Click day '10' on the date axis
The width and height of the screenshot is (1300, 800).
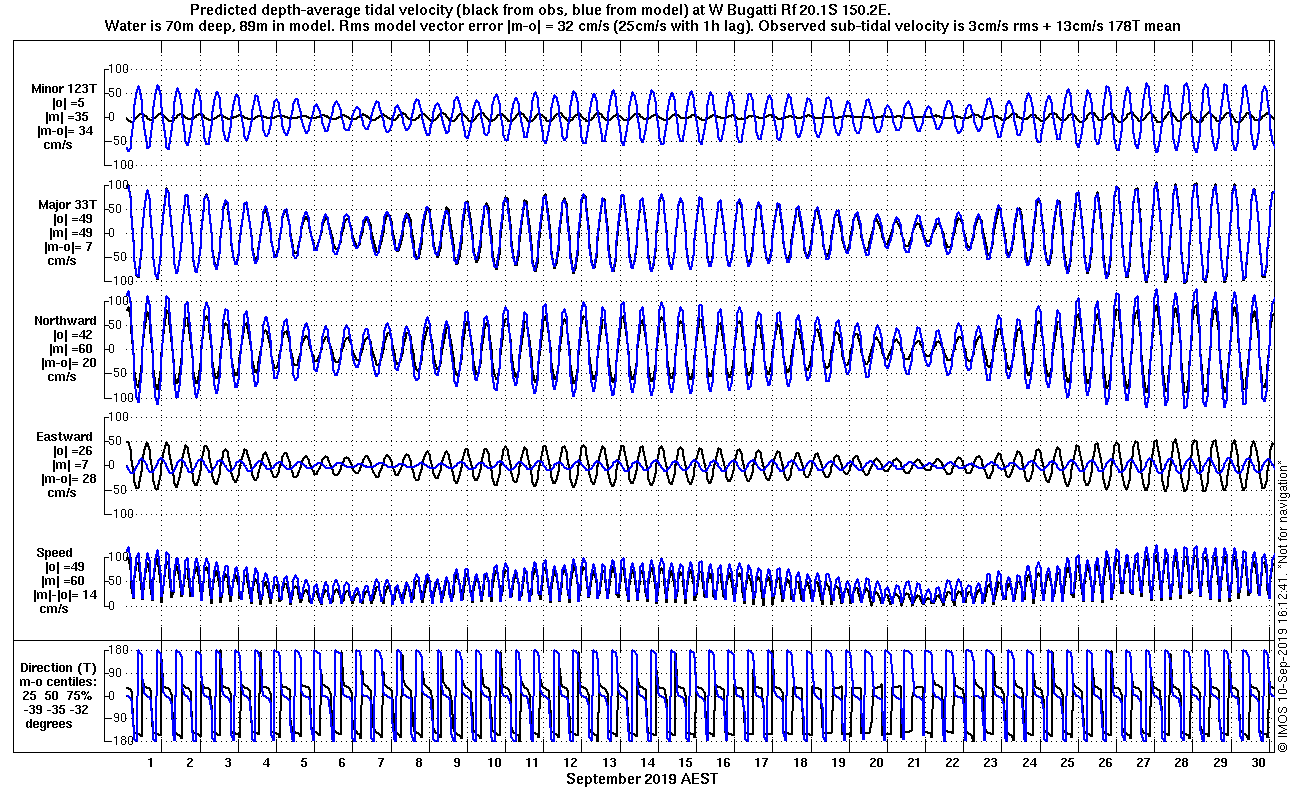(494, 763)
